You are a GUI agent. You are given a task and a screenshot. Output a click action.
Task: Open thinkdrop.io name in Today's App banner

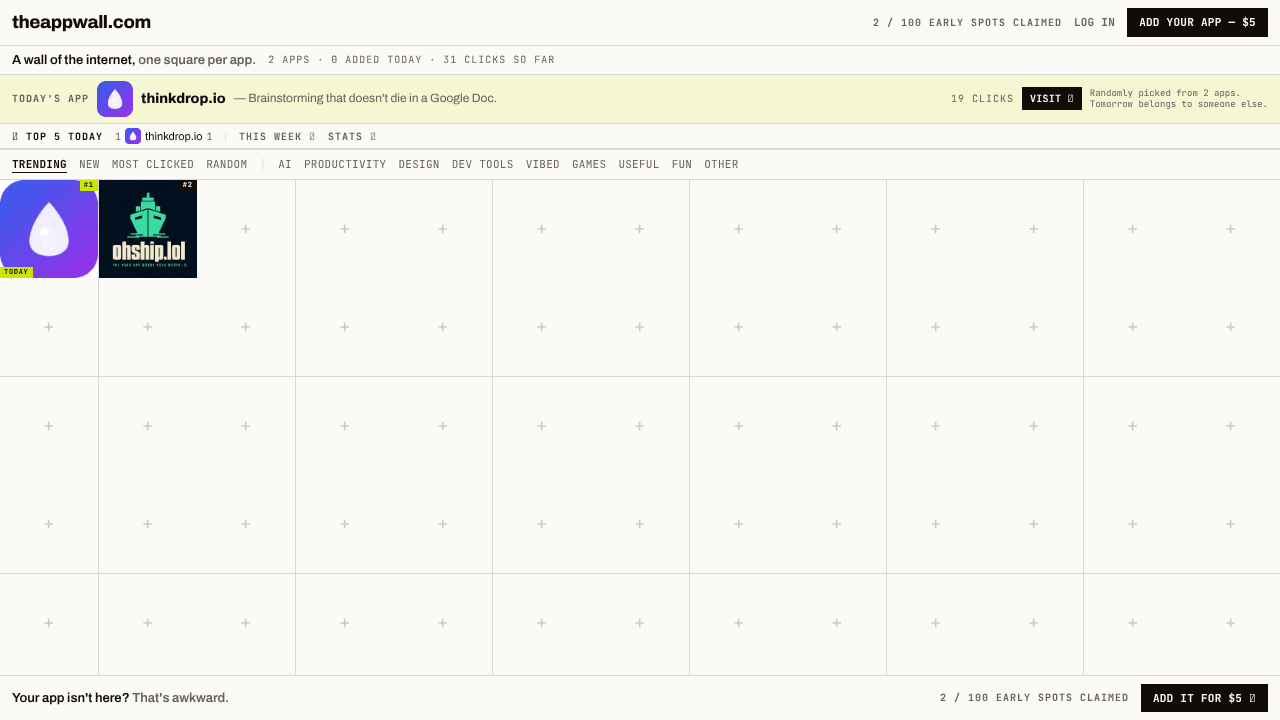183,98
